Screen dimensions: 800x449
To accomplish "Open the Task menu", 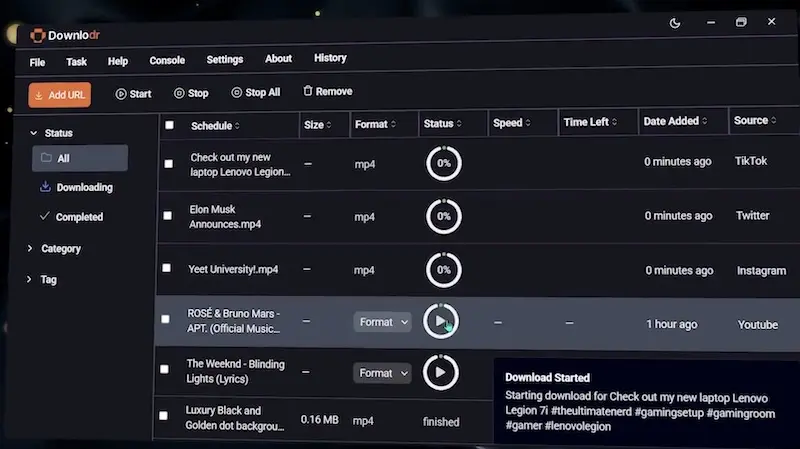I will [x=77, y=62].
